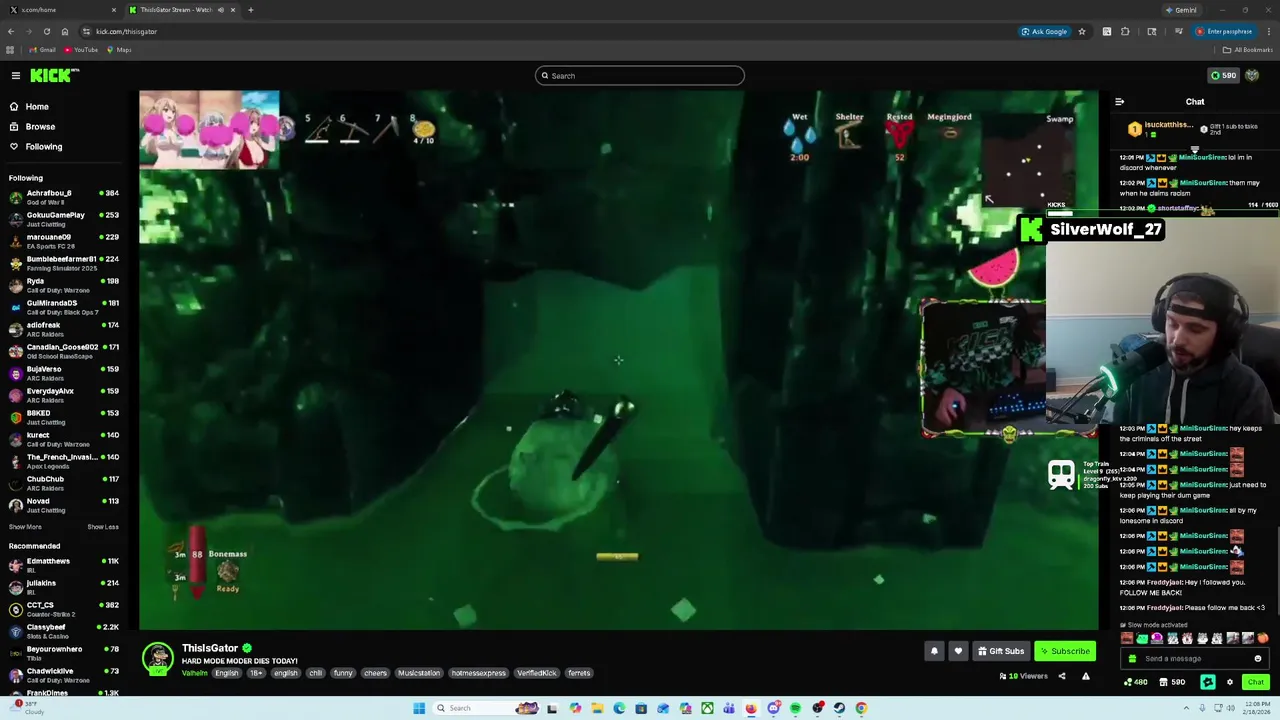Open GokuuGamePlay channel in Following
1280x720 pixels.
(x=64, y=219)
